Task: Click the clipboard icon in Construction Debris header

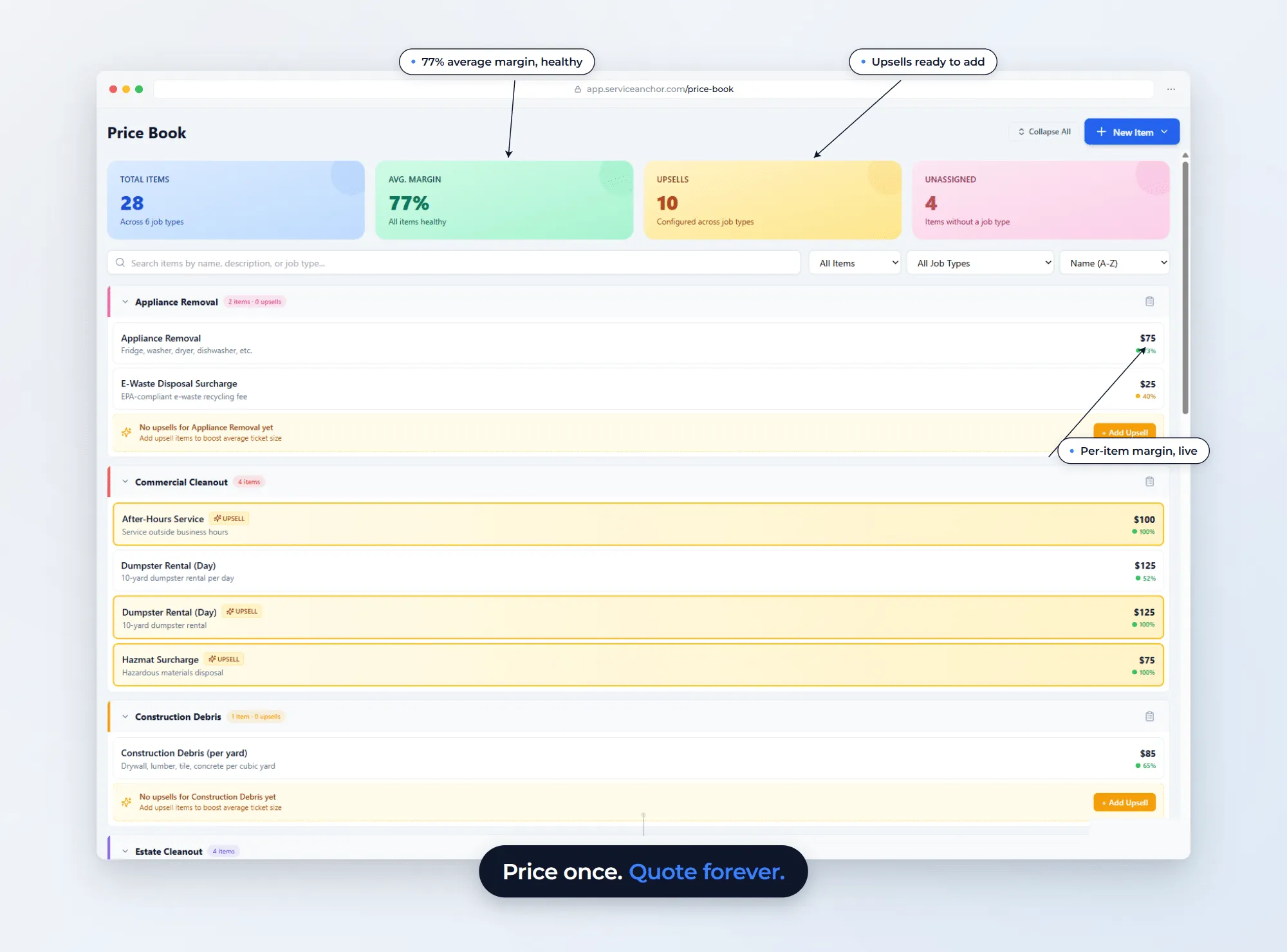Action: point(1149,717)
